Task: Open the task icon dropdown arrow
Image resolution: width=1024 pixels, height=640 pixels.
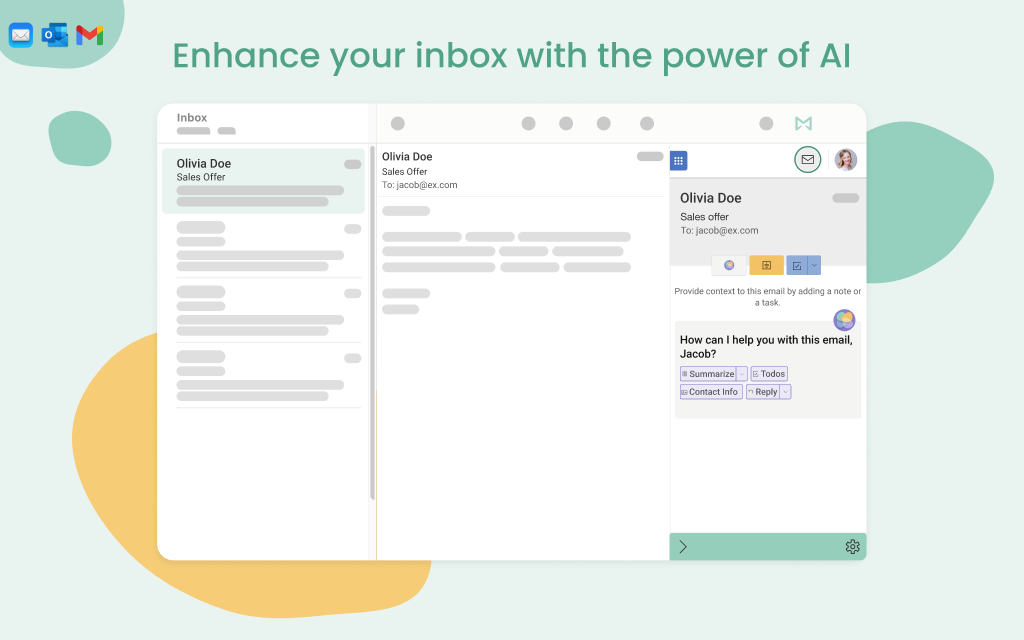Action: tap(814, 266)
